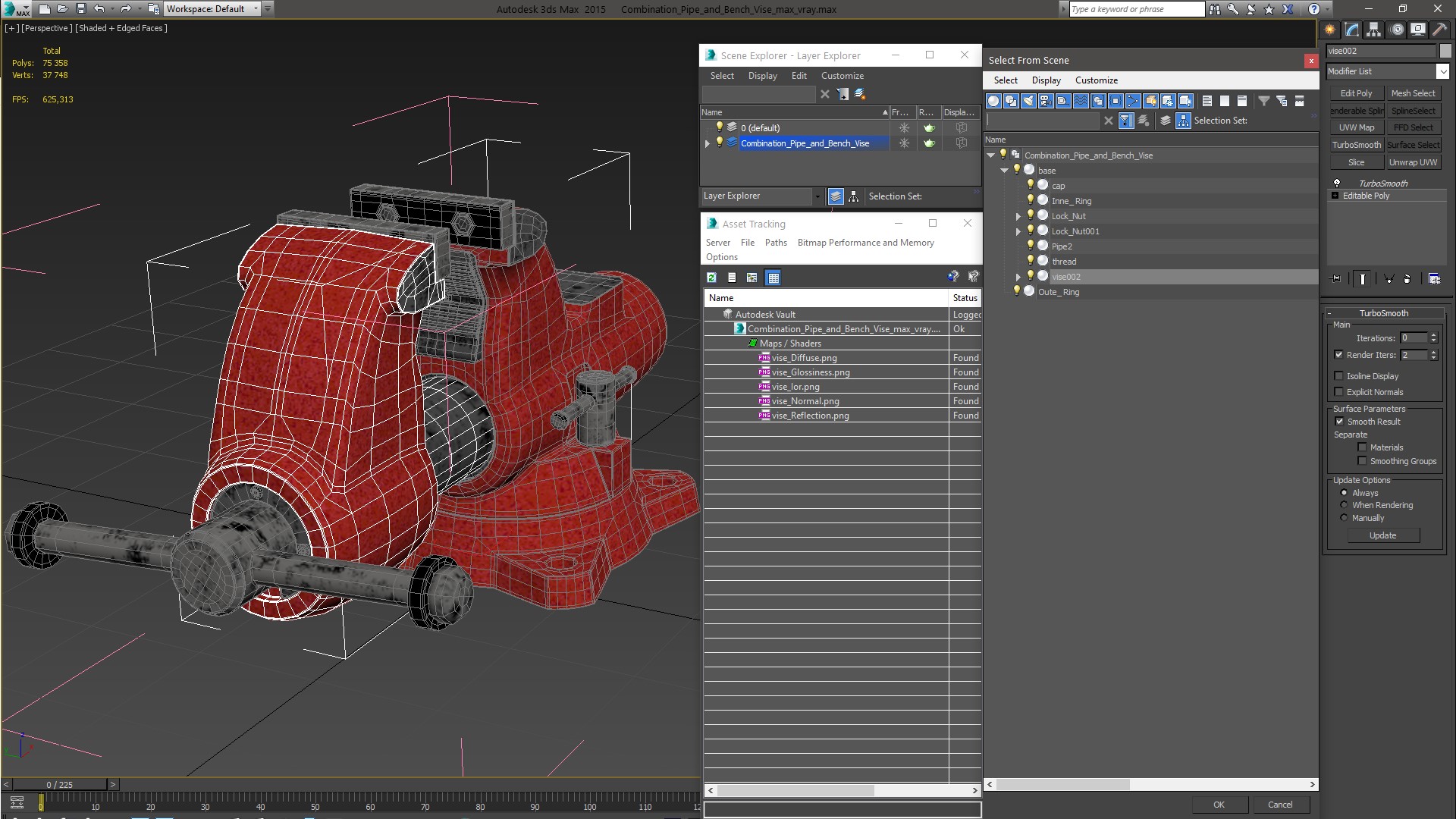Enable Render Iters checkbox in TurboSmooth
This screenshot has width=1456, height=819.
point(1338,355)
